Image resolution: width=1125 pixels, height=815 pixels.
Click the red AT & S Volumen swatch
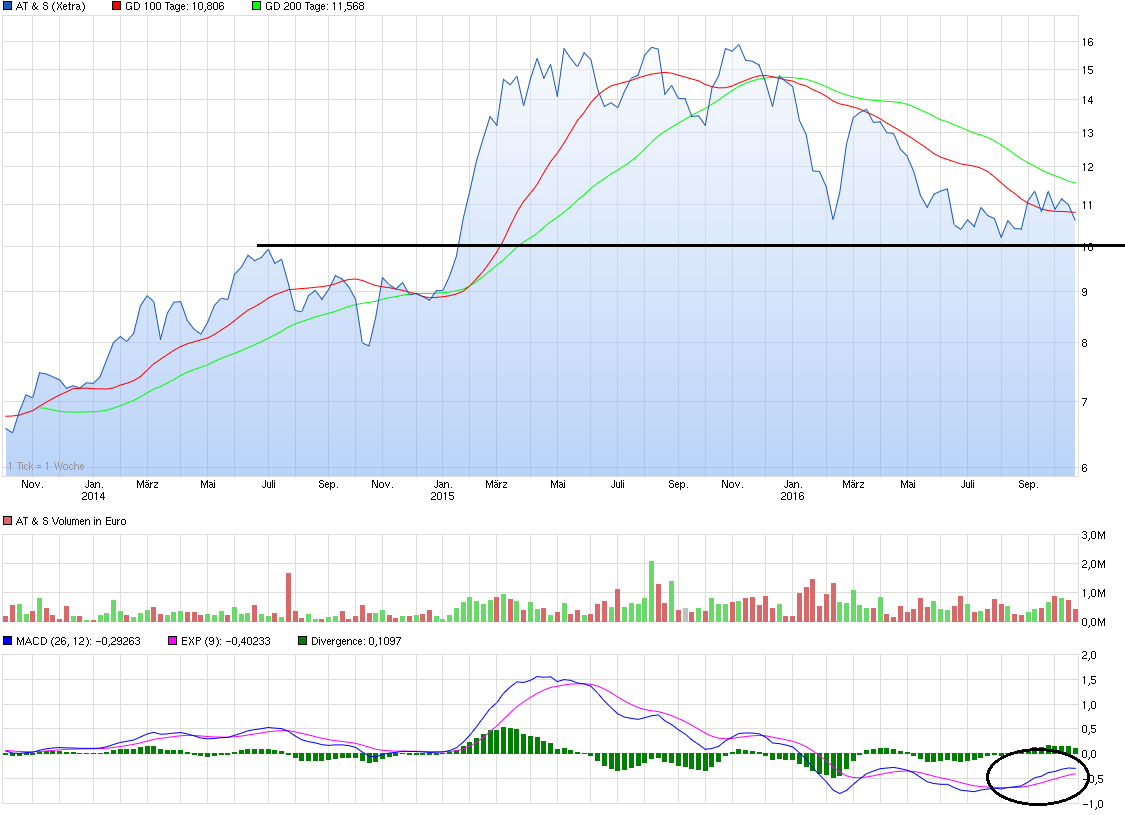pos(7,521)
